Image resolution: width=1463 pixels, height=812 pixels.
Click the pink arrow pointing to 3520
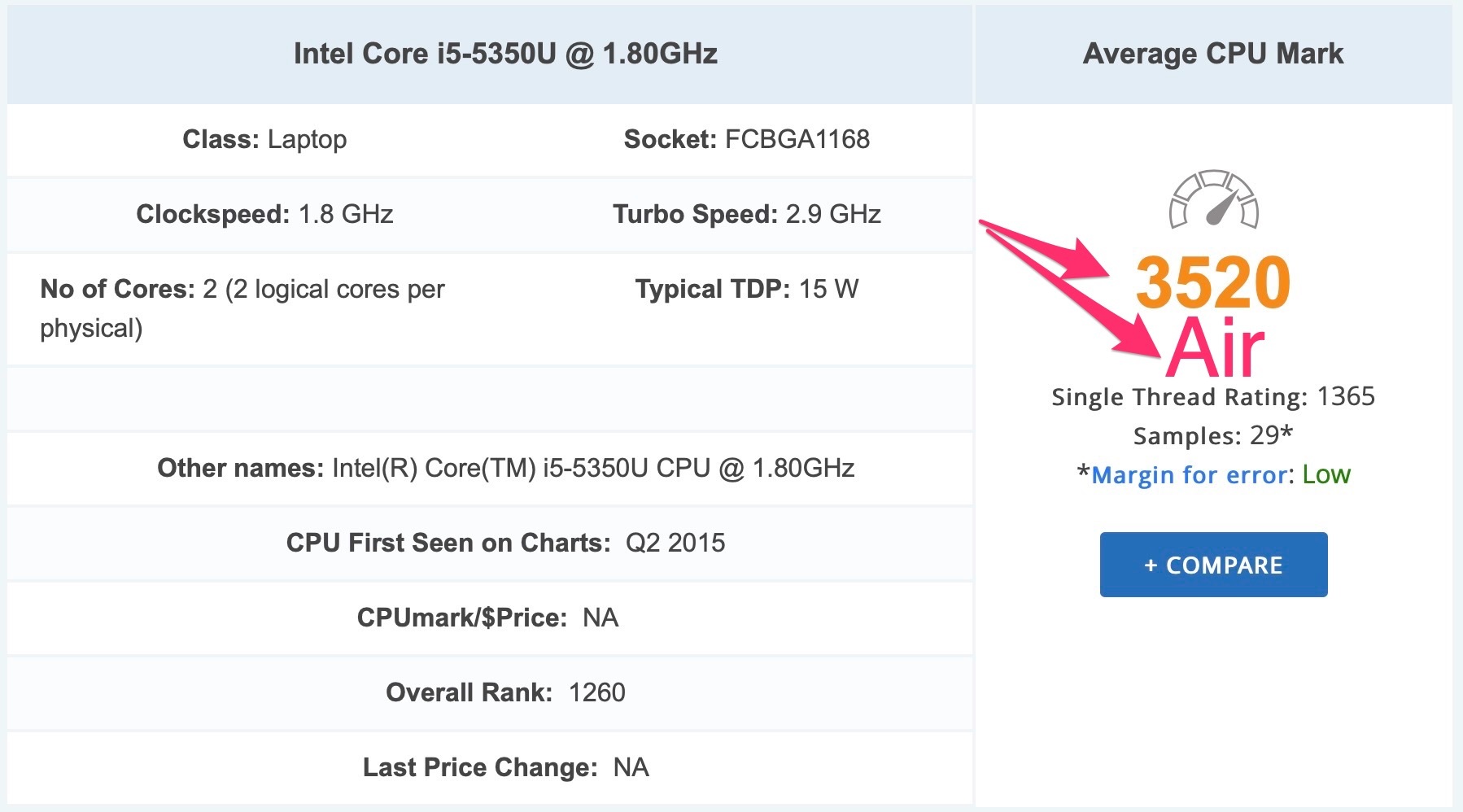click(x=1046, y=251)
